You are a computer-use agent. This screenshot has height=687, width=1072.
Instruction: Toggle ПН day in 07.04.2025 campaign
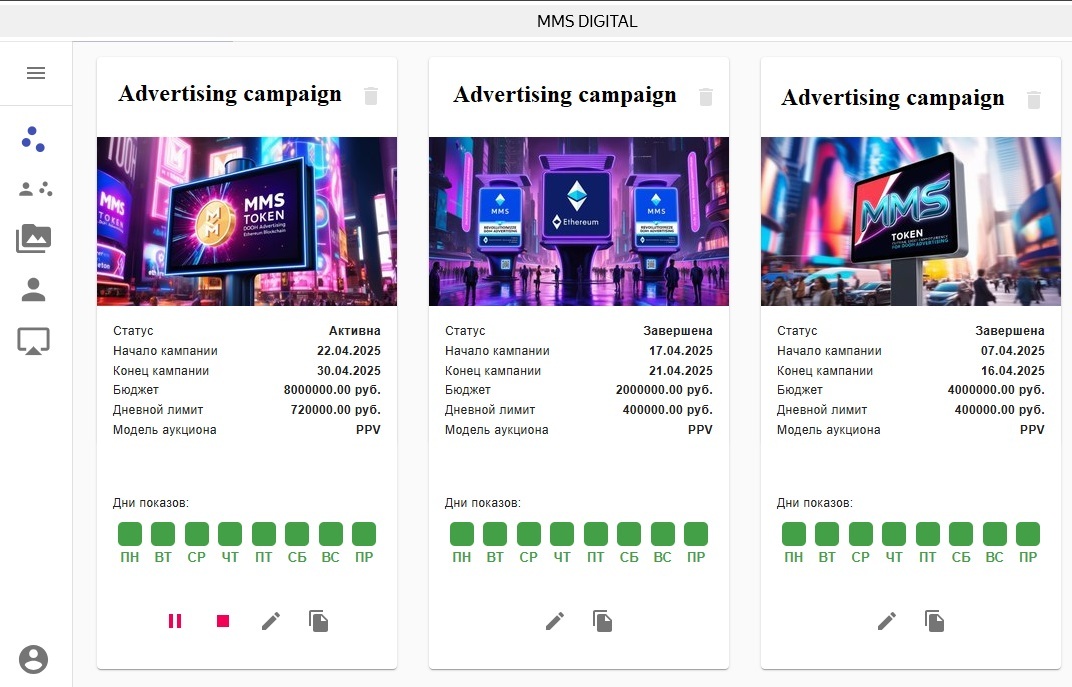click(794, 534)
